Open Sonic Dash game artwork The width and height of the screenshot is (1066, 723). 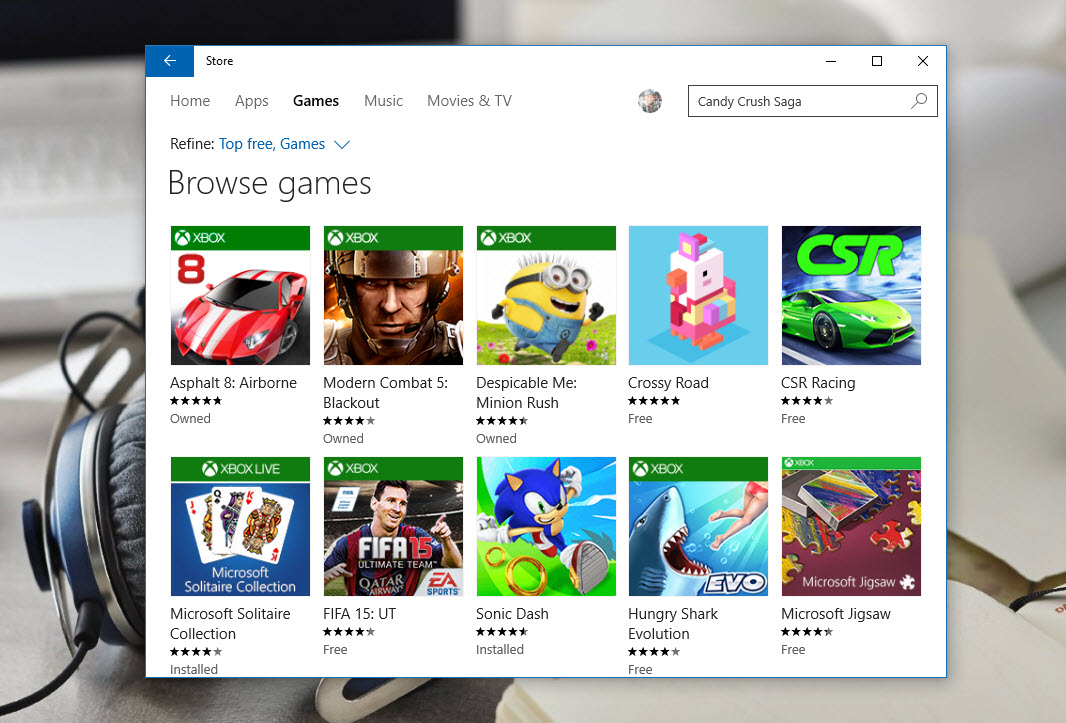click(546, 526)
